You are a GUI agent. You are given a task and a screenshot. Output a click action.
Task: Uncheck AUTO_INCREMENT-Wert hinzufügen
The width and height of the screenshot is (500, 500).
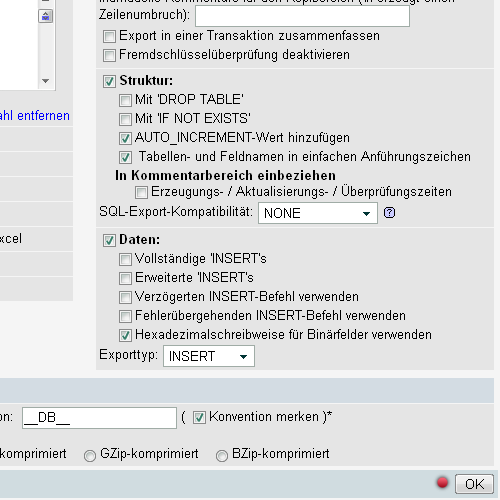(x=125, y=138)
